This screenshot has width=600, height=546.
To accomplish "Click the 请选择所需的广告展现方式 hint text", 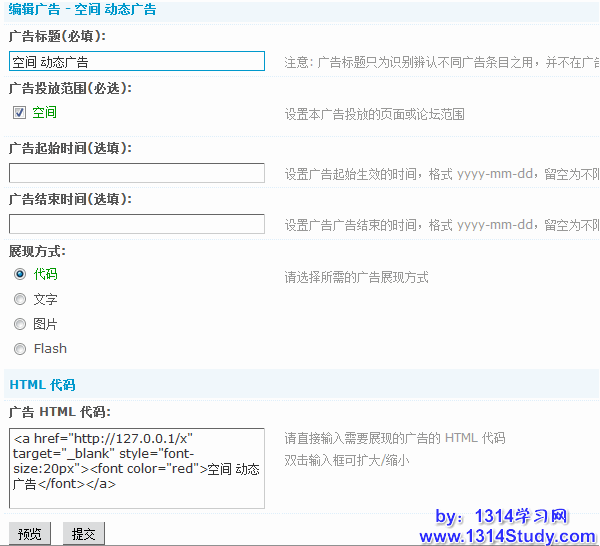I will click(356, 277).
